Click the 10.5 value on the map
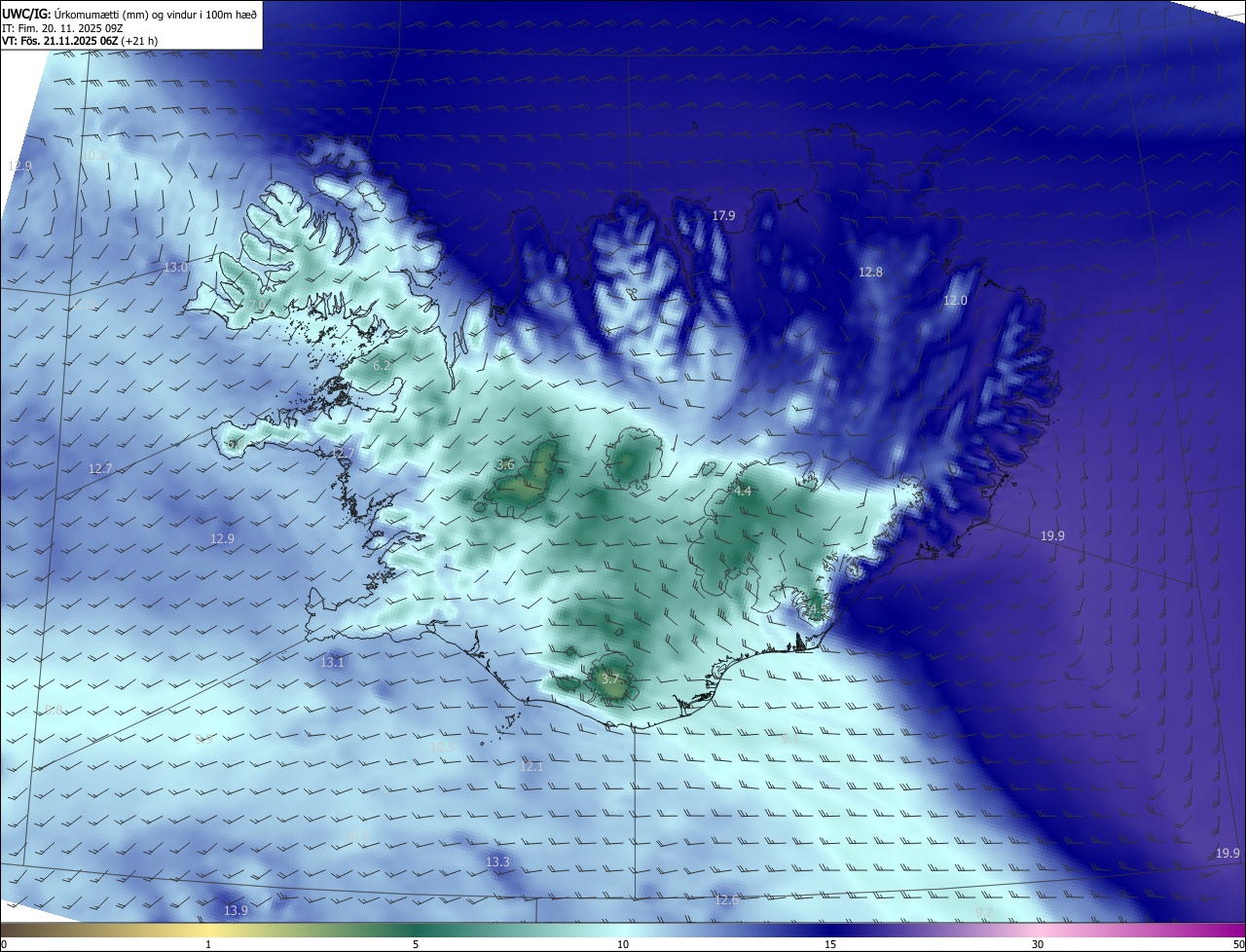This screenshot has width=1246, height=952. click(x=442, y=748)
